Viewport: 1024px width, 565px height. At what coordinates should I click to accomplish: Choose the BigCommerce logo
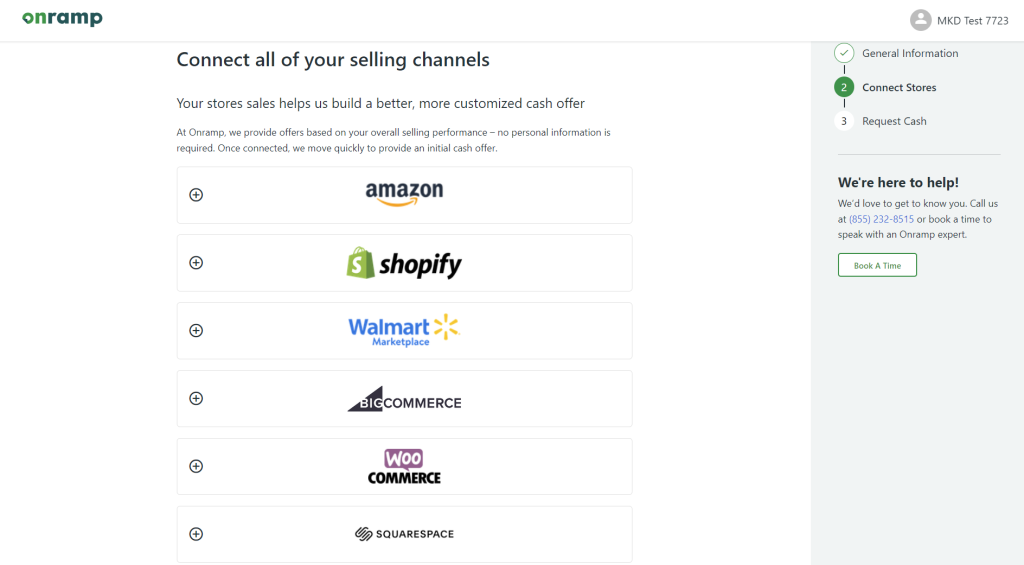point(404,399)
